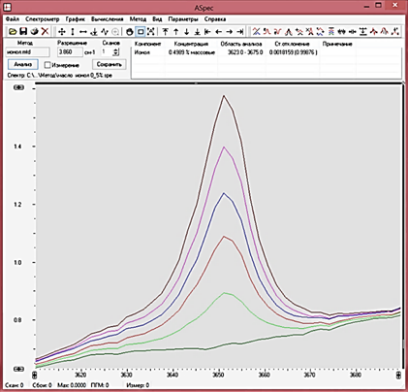Click the Анализ button

tap(23, 64)
